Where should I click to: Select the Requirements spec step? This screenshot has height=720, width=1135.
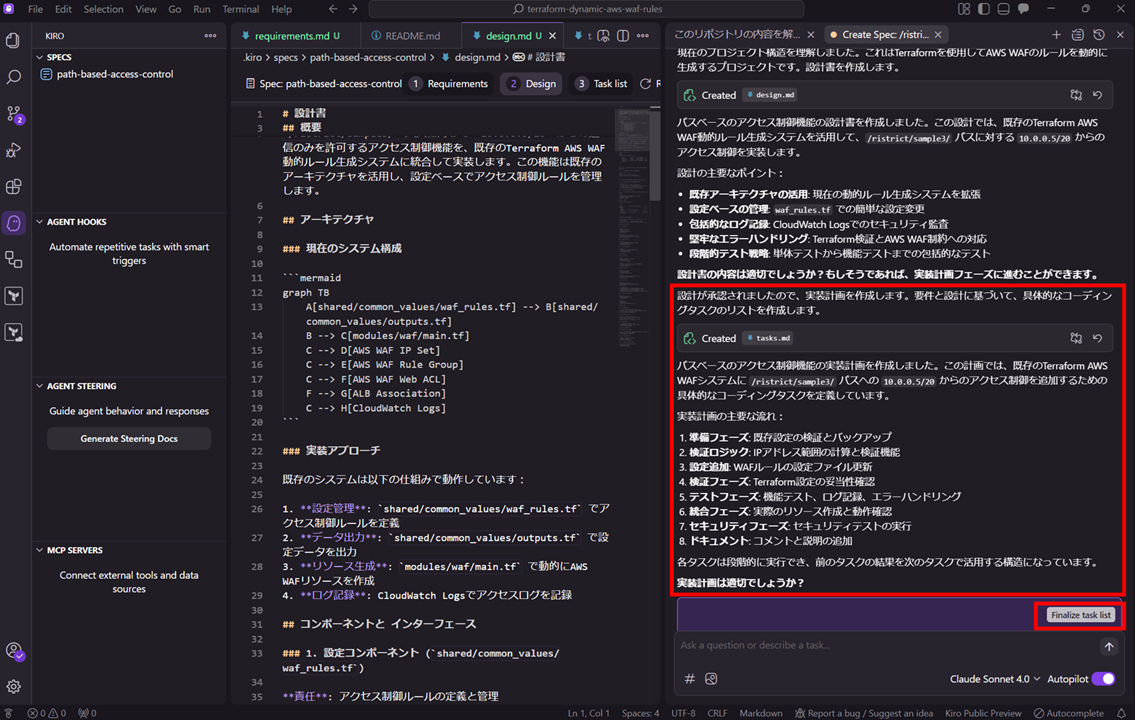(x=449, y=84)
